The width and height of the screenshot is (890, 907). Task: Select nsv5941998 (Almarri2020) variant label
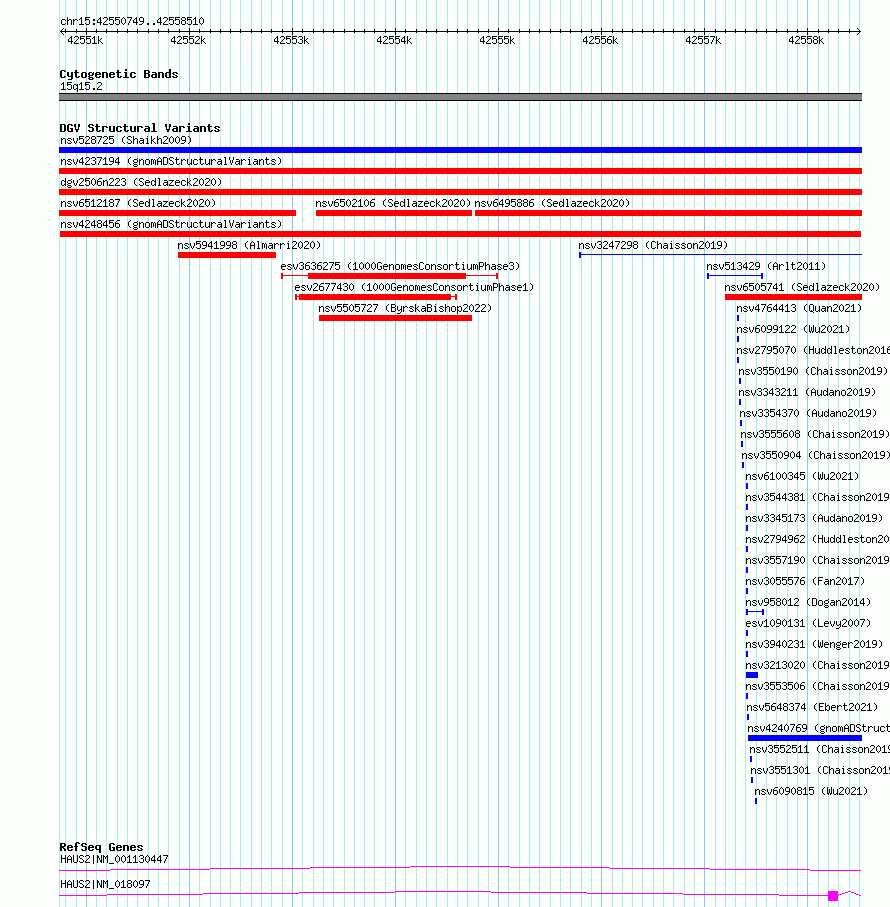[x=249, y=245]
